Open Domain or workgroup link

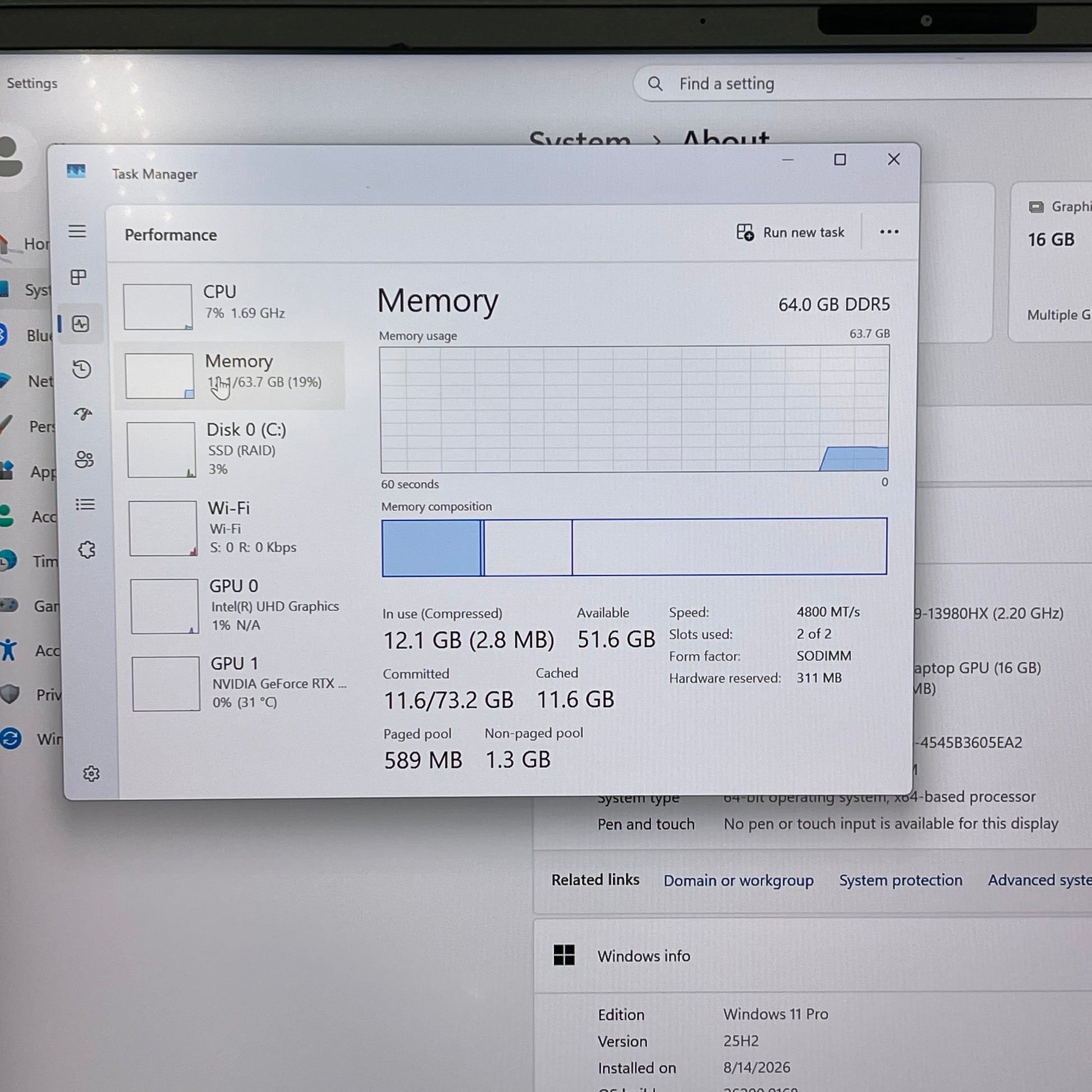738,880
